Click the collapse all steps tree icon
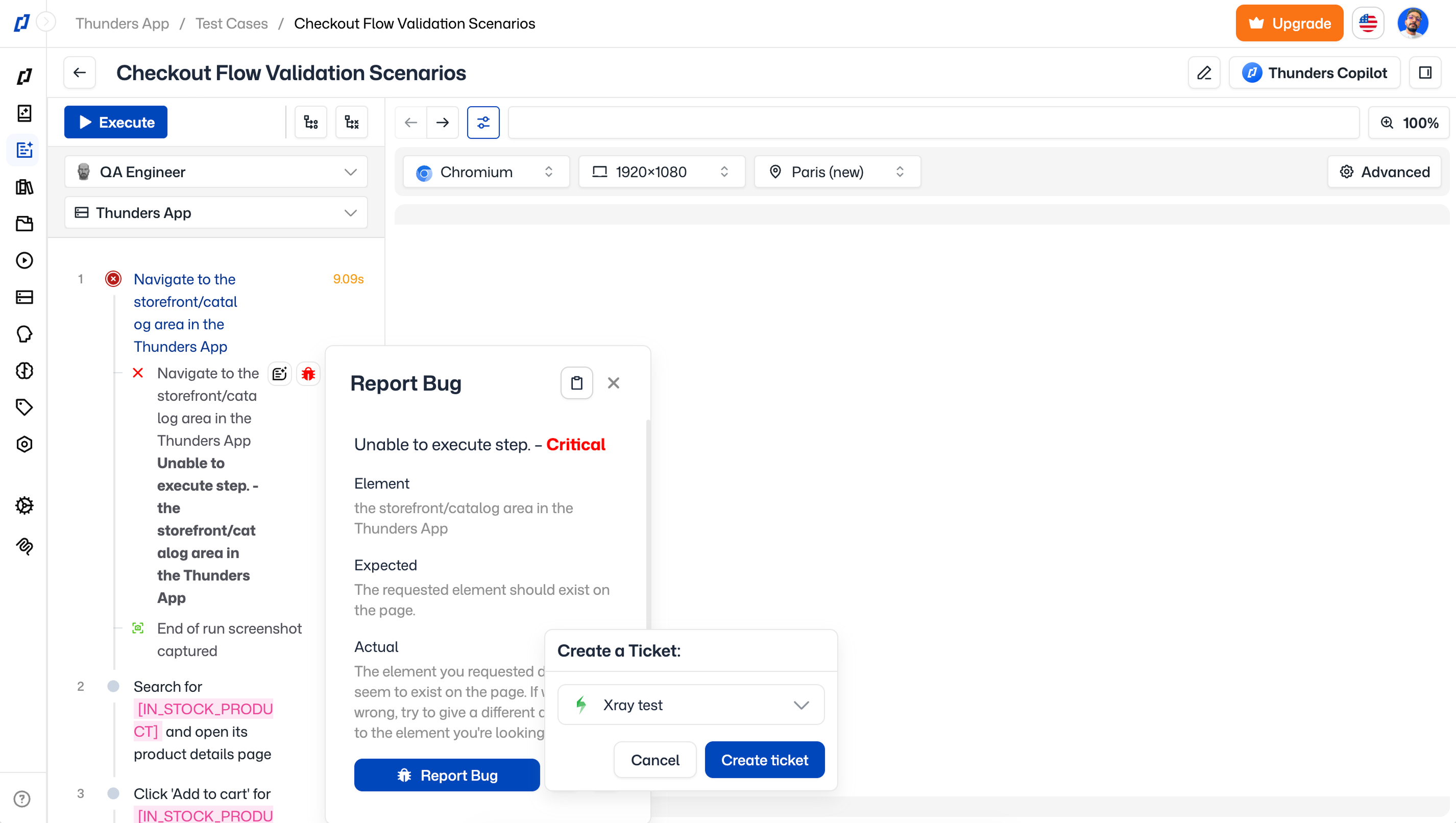 pyautogui.click(x=352, y=122)
